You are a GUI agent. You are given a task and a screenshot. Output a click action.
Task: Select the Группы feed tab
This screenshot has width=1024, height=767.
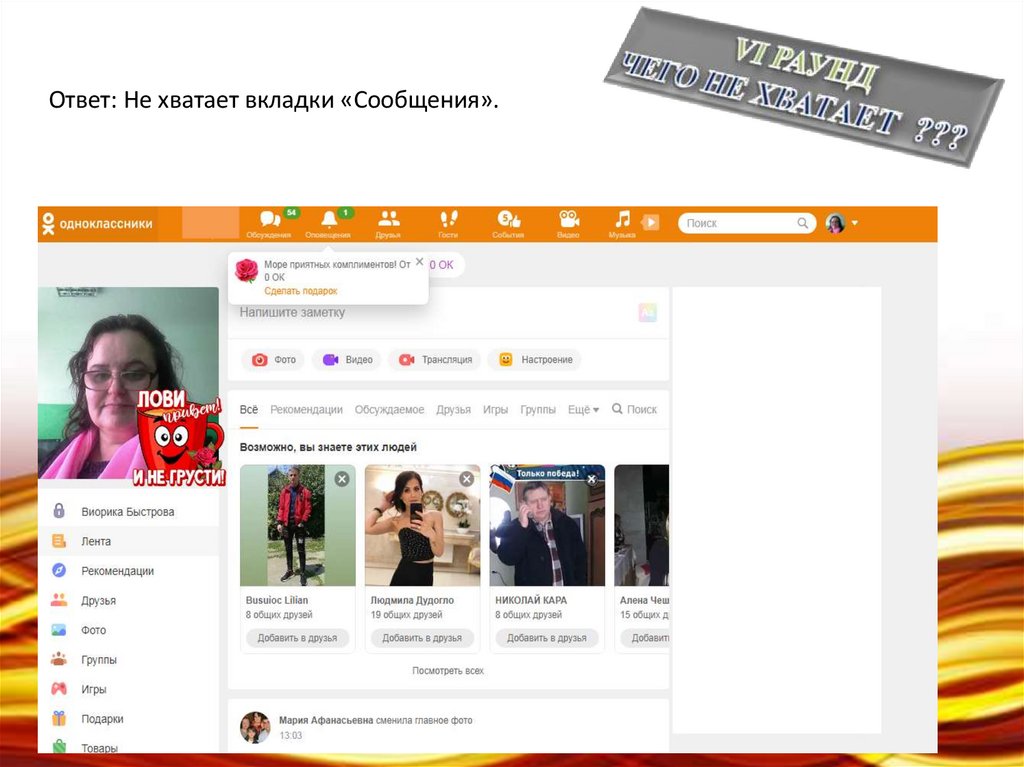pos(537,410)
